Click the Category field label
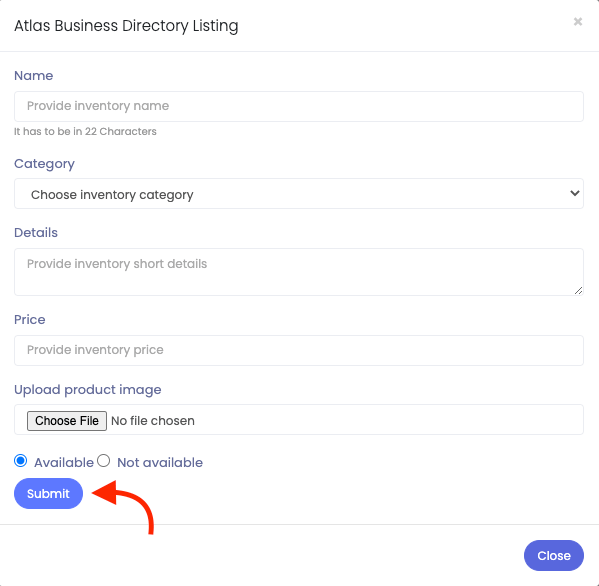Screen dimensions: 599x586 coord(44,164)
